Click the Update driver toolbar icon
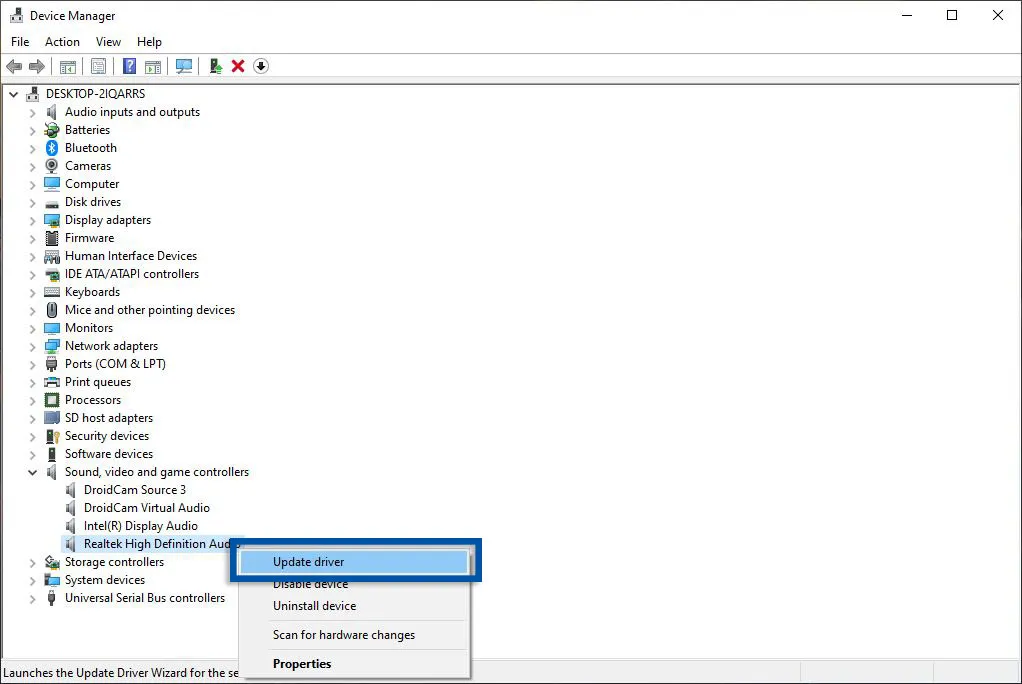The width and height of the screenshot is (1022, 684). coord(215,66)
